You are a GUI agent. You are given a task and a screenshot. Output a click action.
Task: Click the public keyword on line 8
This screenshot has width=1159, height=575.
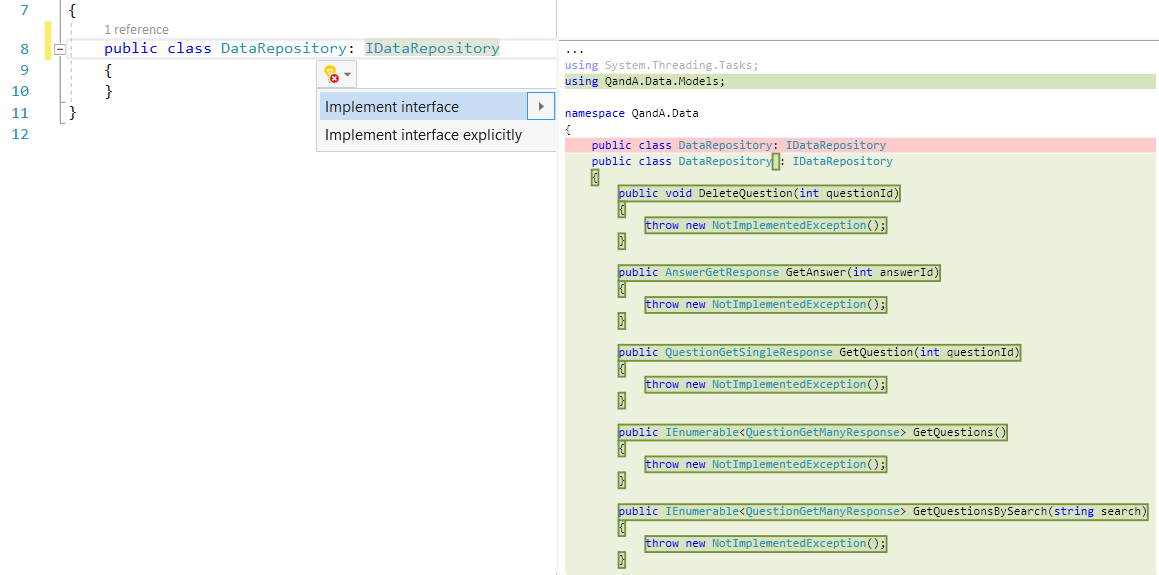[x=130, y=48]
